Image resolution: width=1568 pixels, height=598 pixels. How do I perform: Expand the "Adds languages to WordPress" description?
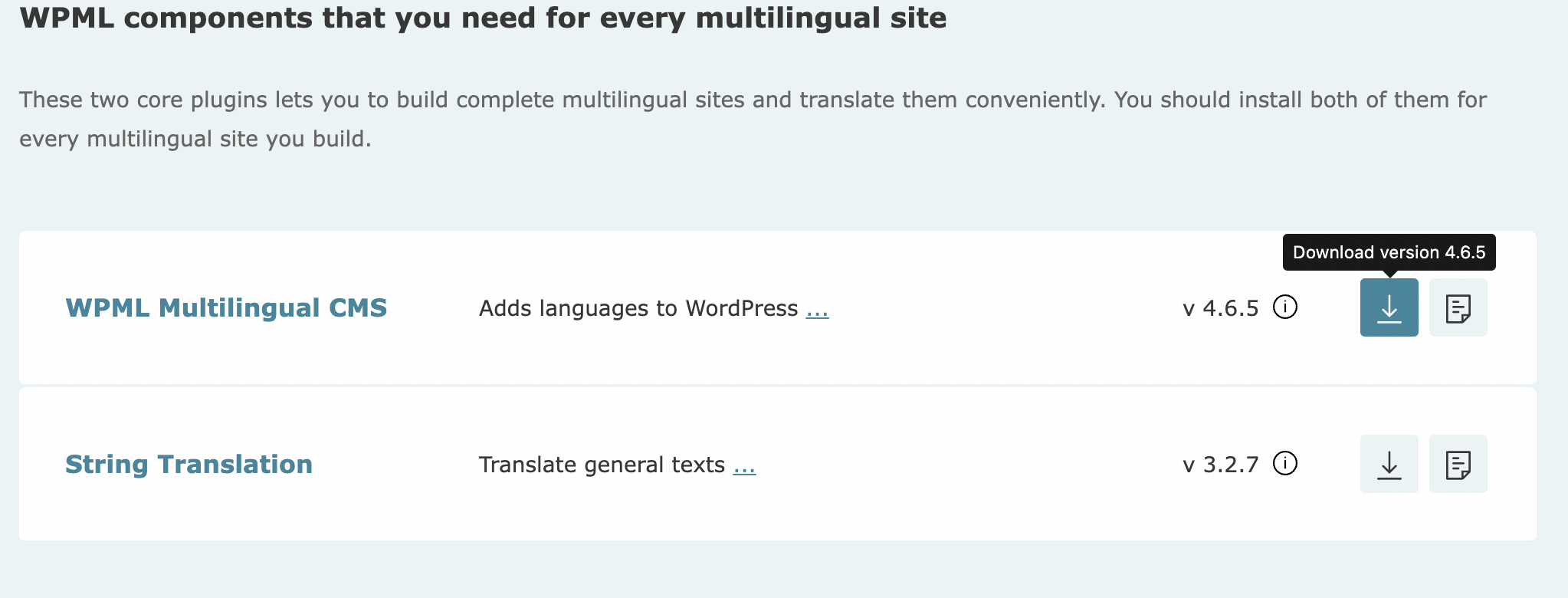(x=817, y=310)
